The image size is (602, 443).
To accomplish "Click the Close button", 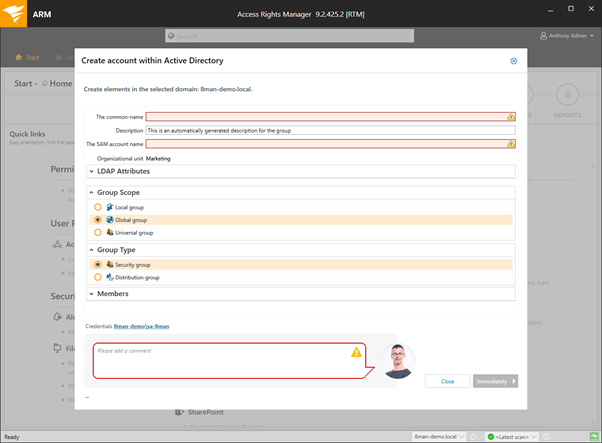I will pos(447,381).
